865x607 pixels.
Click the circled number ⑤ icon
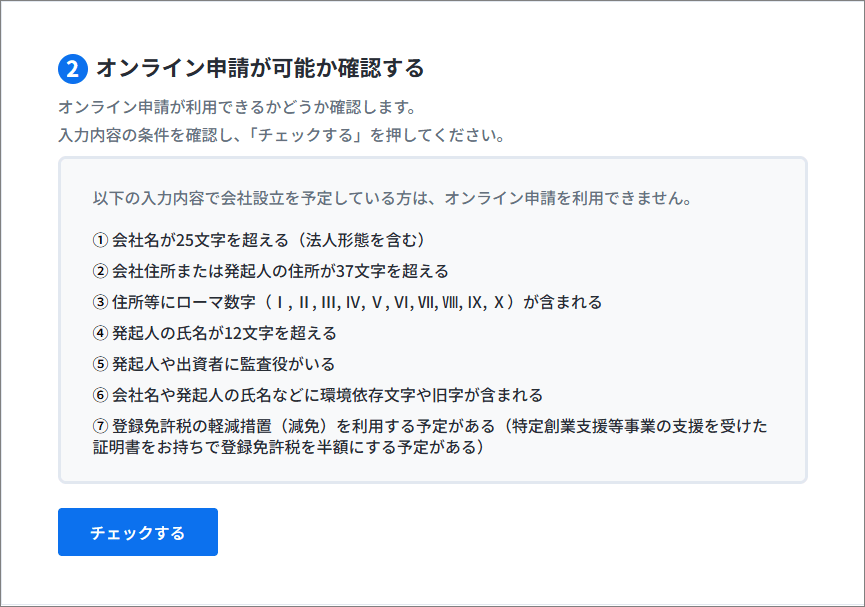coord(100,364)
